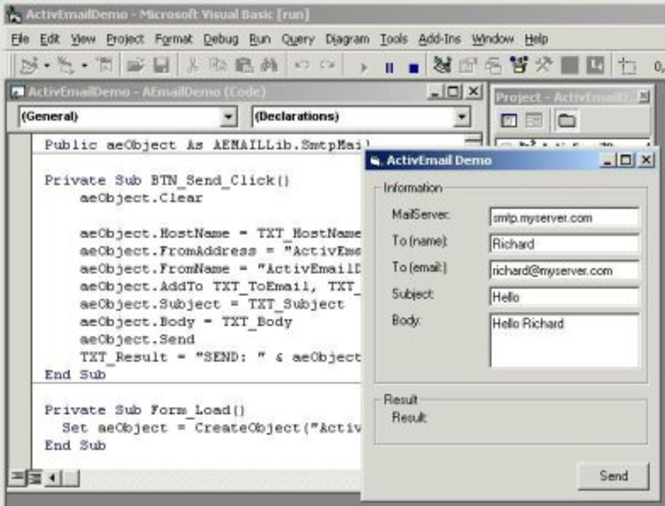Click the Redo toolbar arrow
Image resolution: width=665 pixels, height=506 pixels.
point(327,65)
